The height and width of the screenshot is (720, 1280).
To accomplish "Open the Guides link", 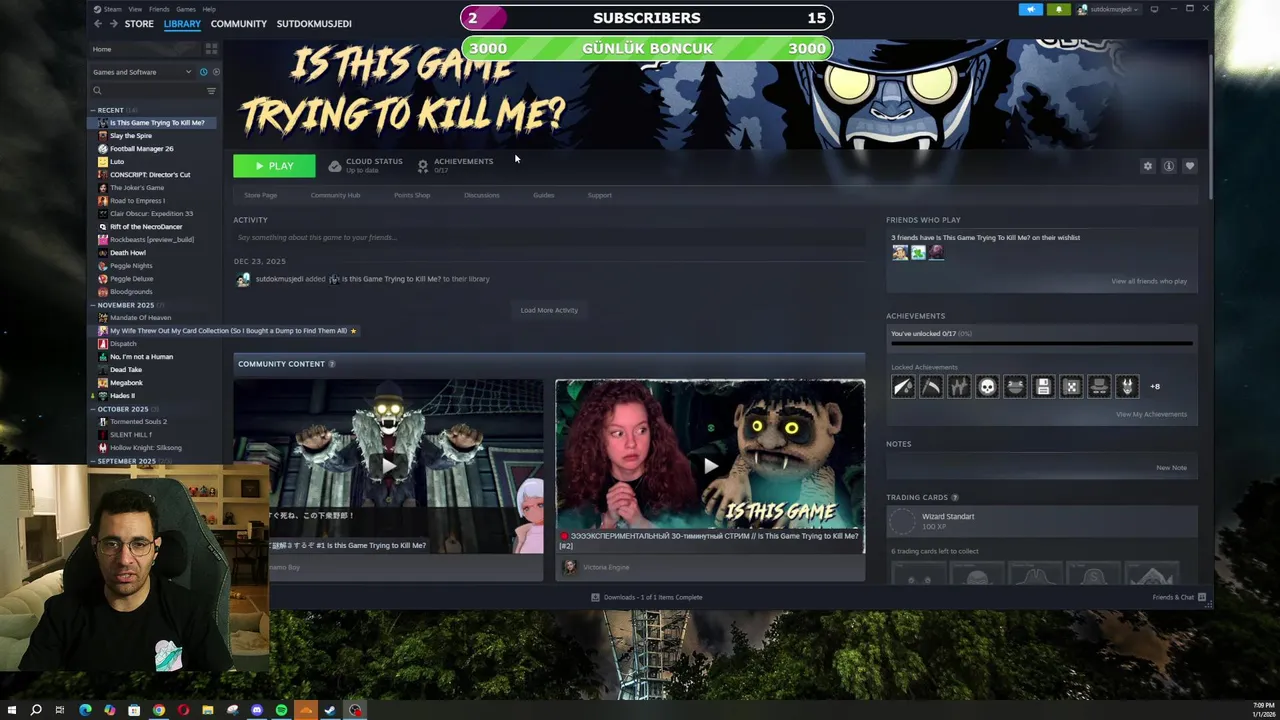I will (x=543, y=195).
